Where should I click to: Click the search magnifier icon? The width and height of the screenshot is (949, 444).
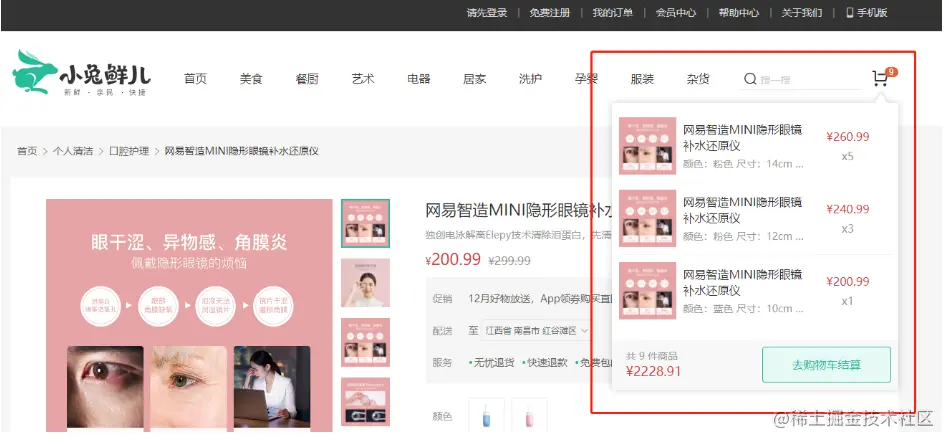[750, 79]
